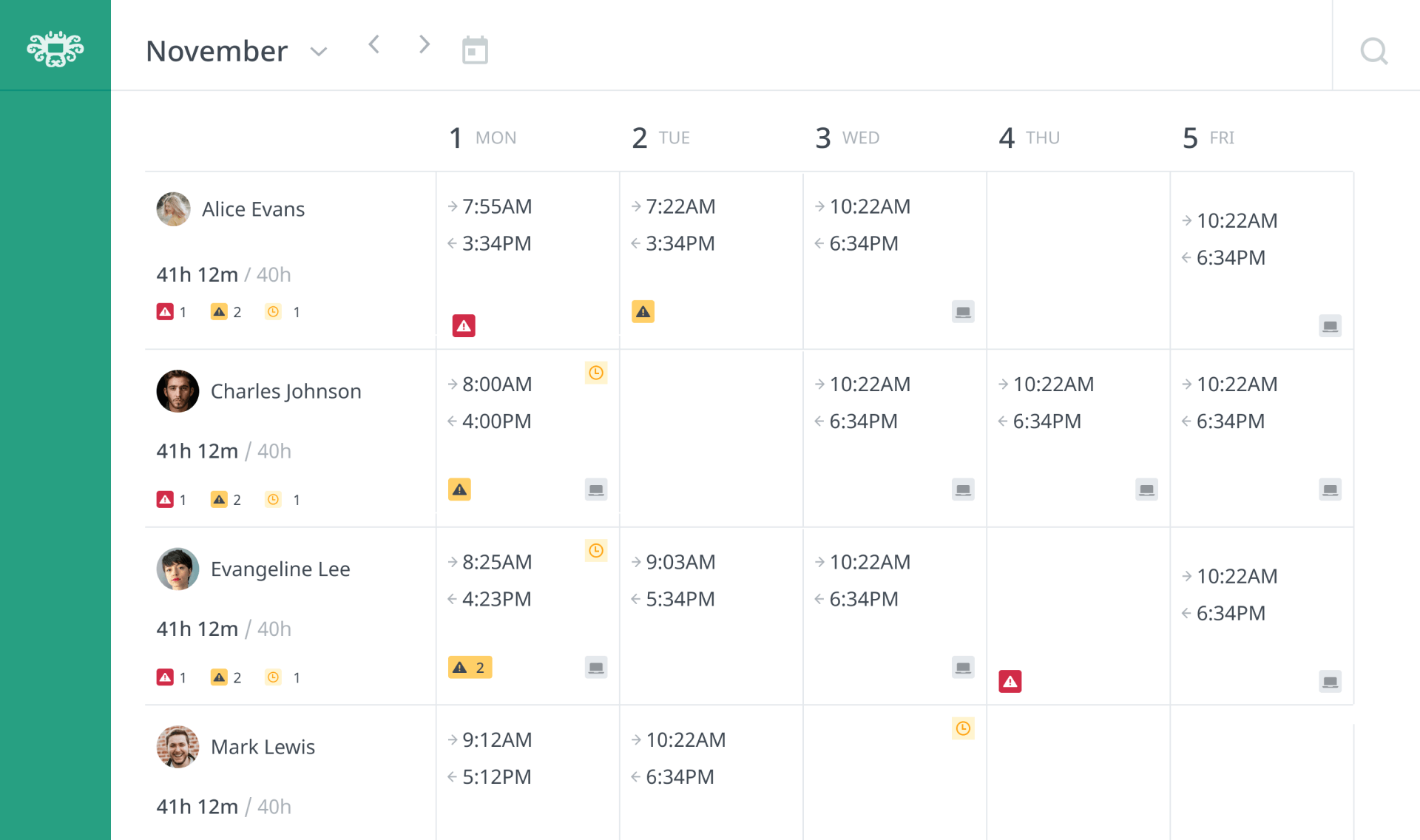Click the red alert icon on Alice's Monday entry
The height and width of the screenshot is (840, 1420).
(463, 325)
